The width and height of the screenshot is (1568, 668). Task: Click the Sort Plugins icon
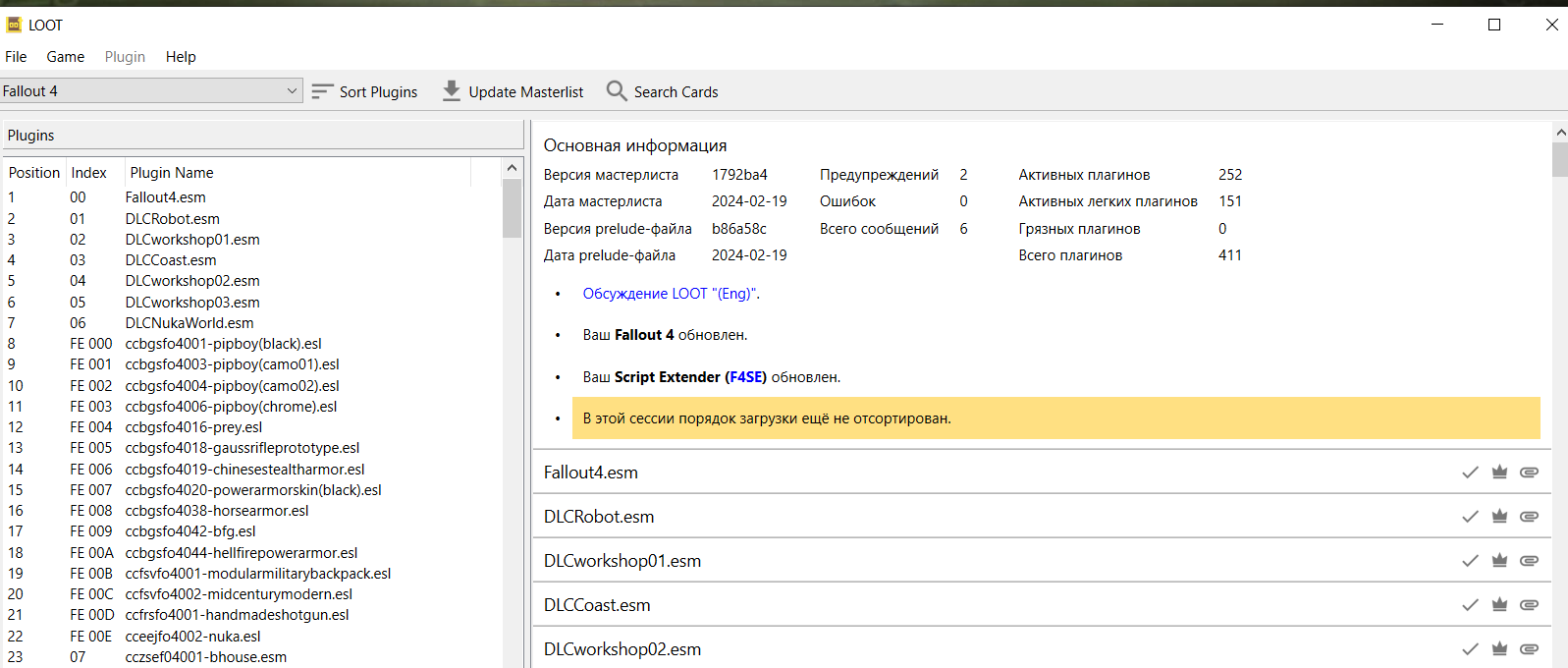pyautogui.click(x=322, y=91)
